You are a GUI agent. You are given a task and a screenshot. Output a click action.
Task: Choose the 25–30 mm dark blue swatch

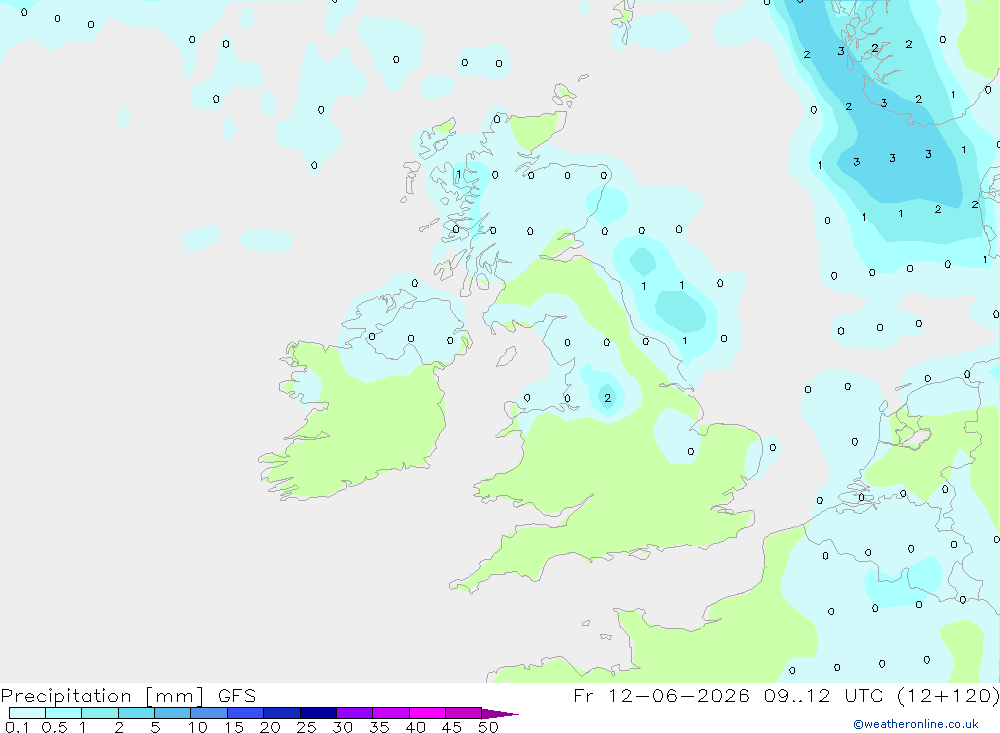(318, 713)
